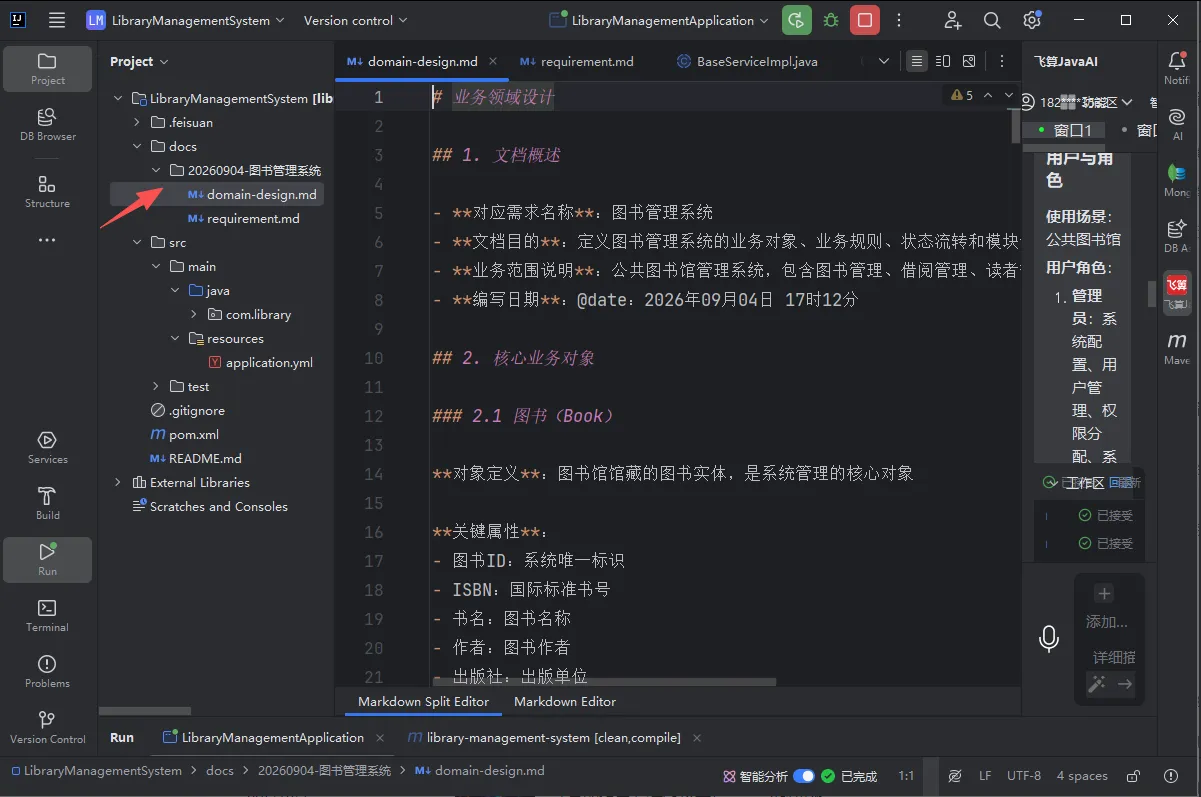Open the 5 warnings inspection widget
The image size is (1201, 797).
pyautogui.click(x=962, y=95)
